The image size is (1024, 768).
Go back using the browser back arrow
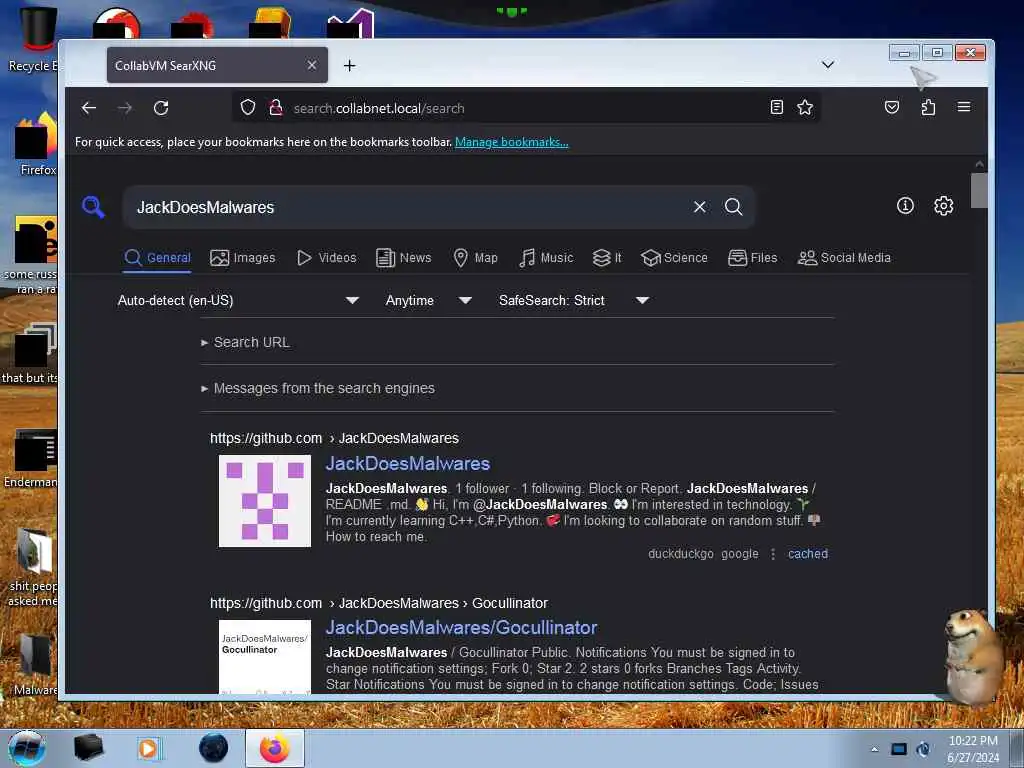click(x=89, y=108)
